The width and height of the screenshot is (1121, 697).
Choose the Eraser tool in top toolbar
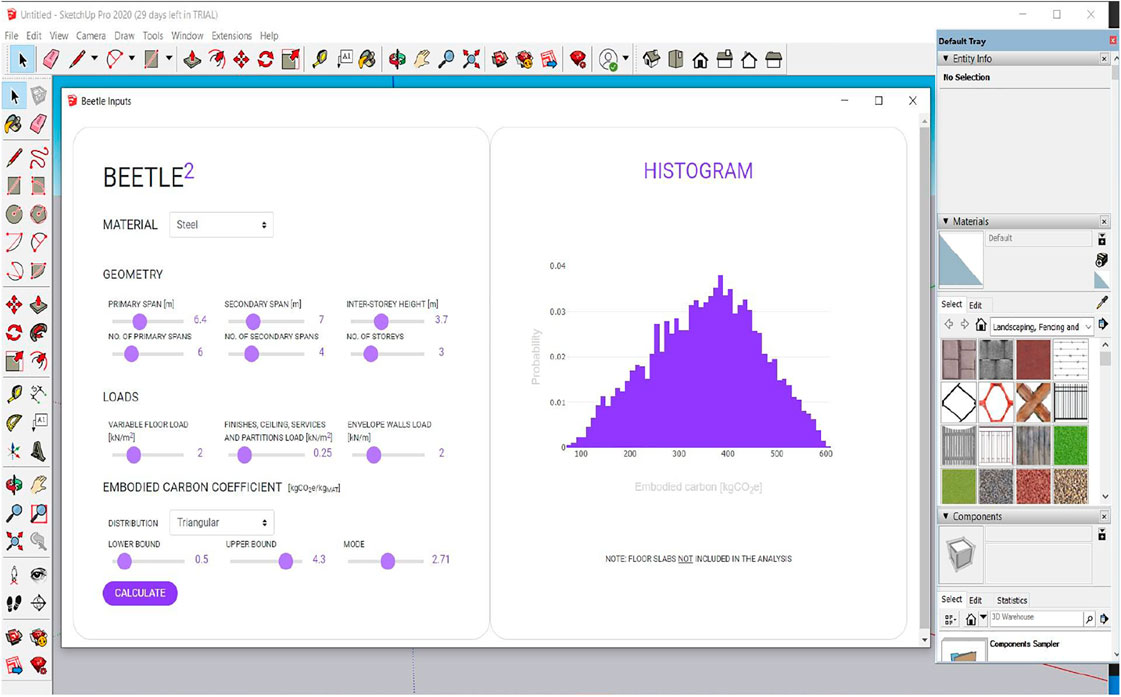click(x=50, y=59)
